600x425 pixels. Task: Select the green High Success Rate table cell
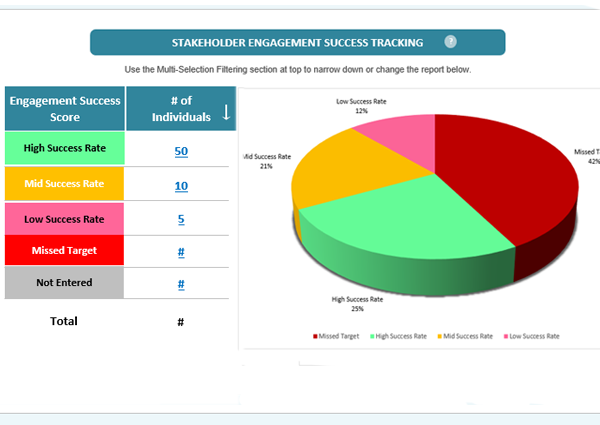tap(64, 149)
